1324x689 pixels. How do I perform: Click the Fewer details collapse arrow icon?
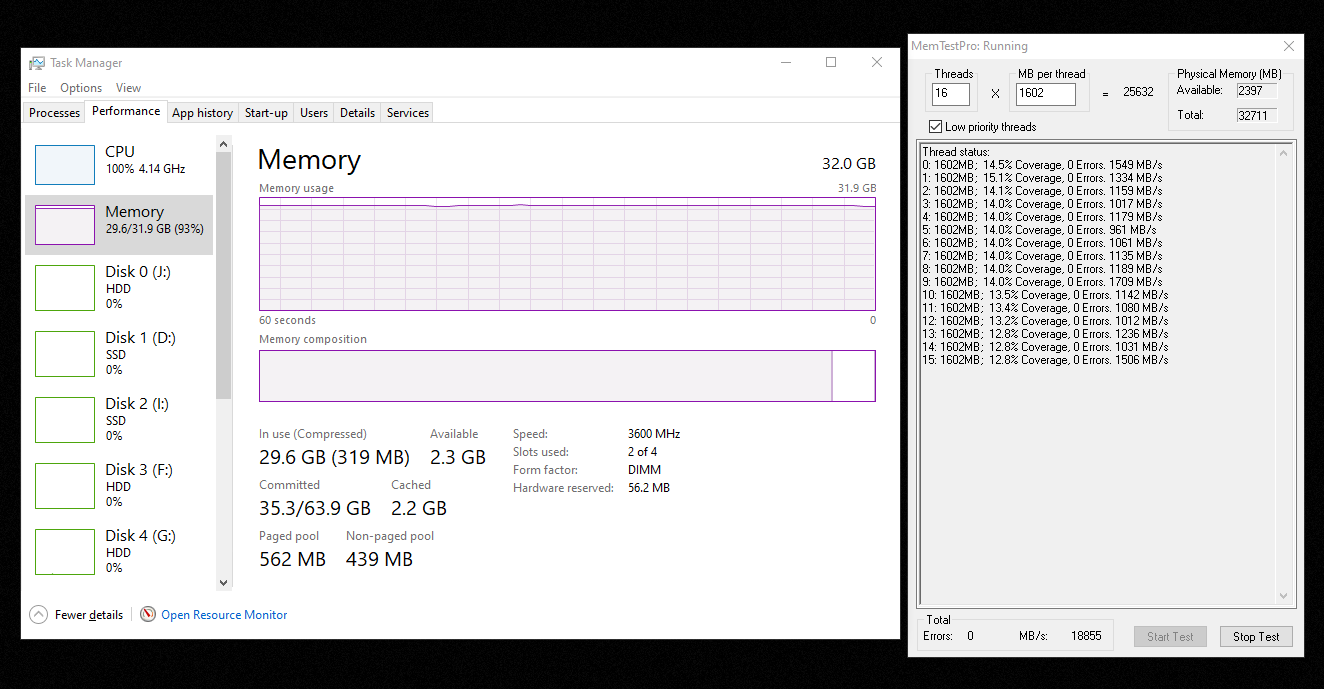(x=38, y=614)
